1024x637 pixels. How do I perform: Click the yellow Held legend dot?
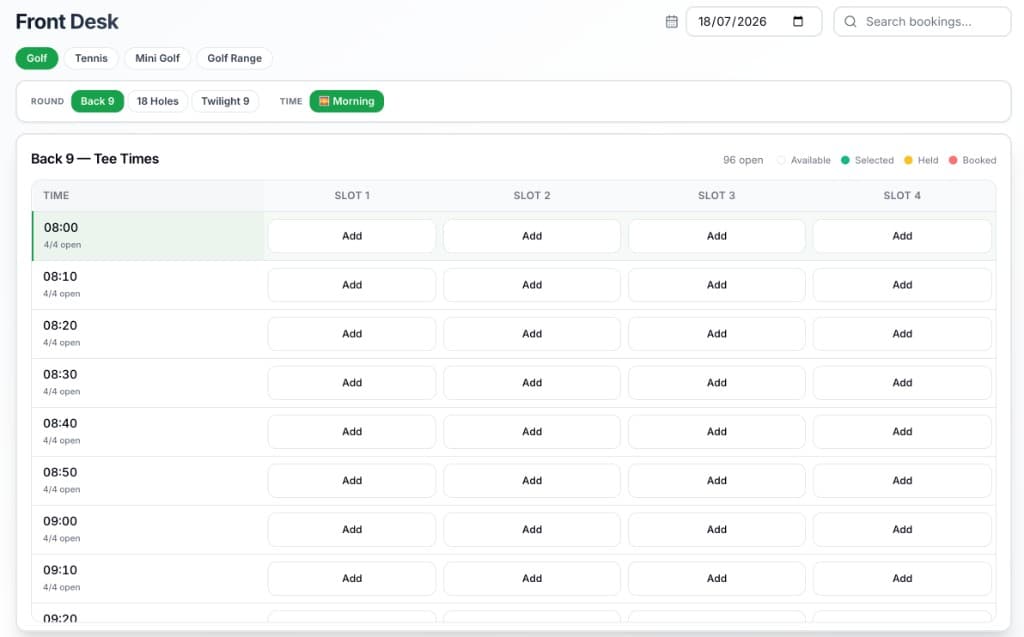click(x=908, y=160)
